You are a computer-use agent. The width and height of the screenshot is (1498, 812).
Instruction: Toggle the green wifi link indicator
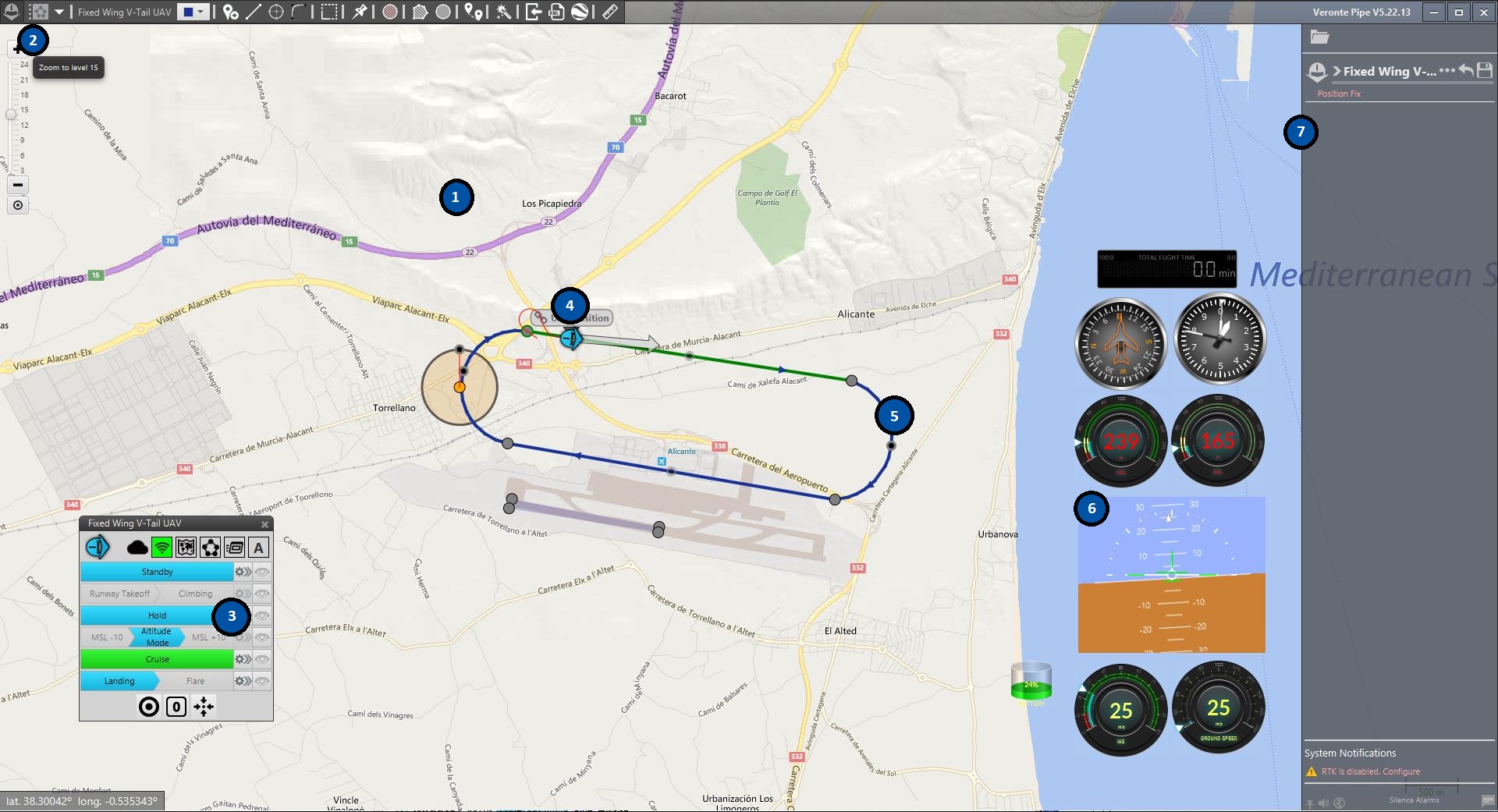[162, 548]
